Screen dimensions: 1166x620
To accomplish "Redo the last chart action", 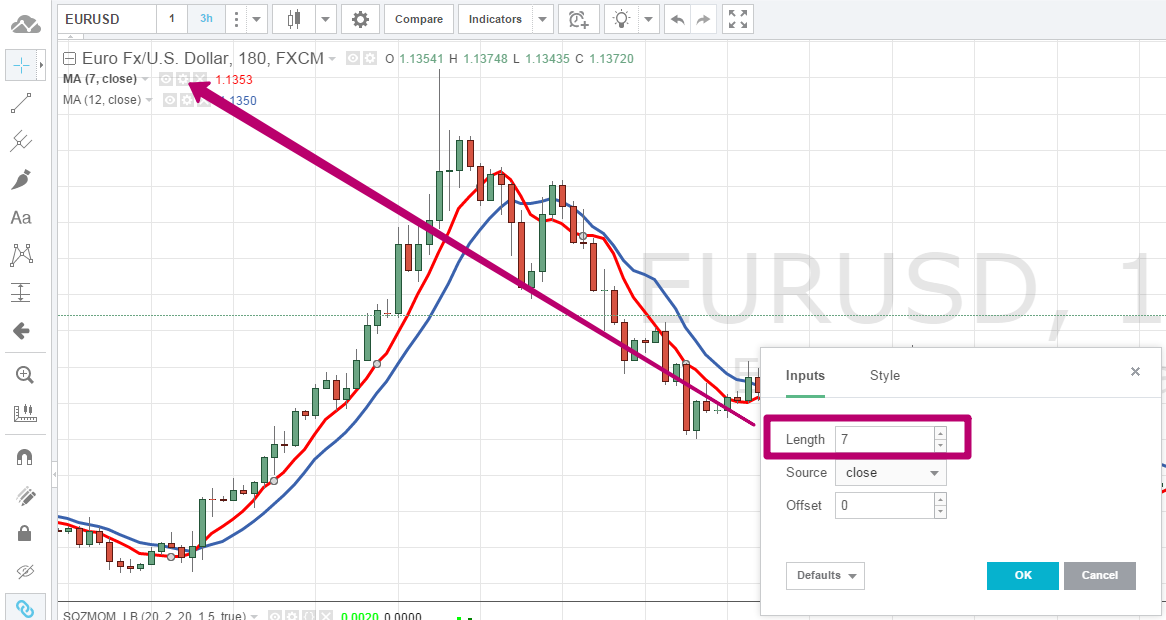I will click(702, 19).
